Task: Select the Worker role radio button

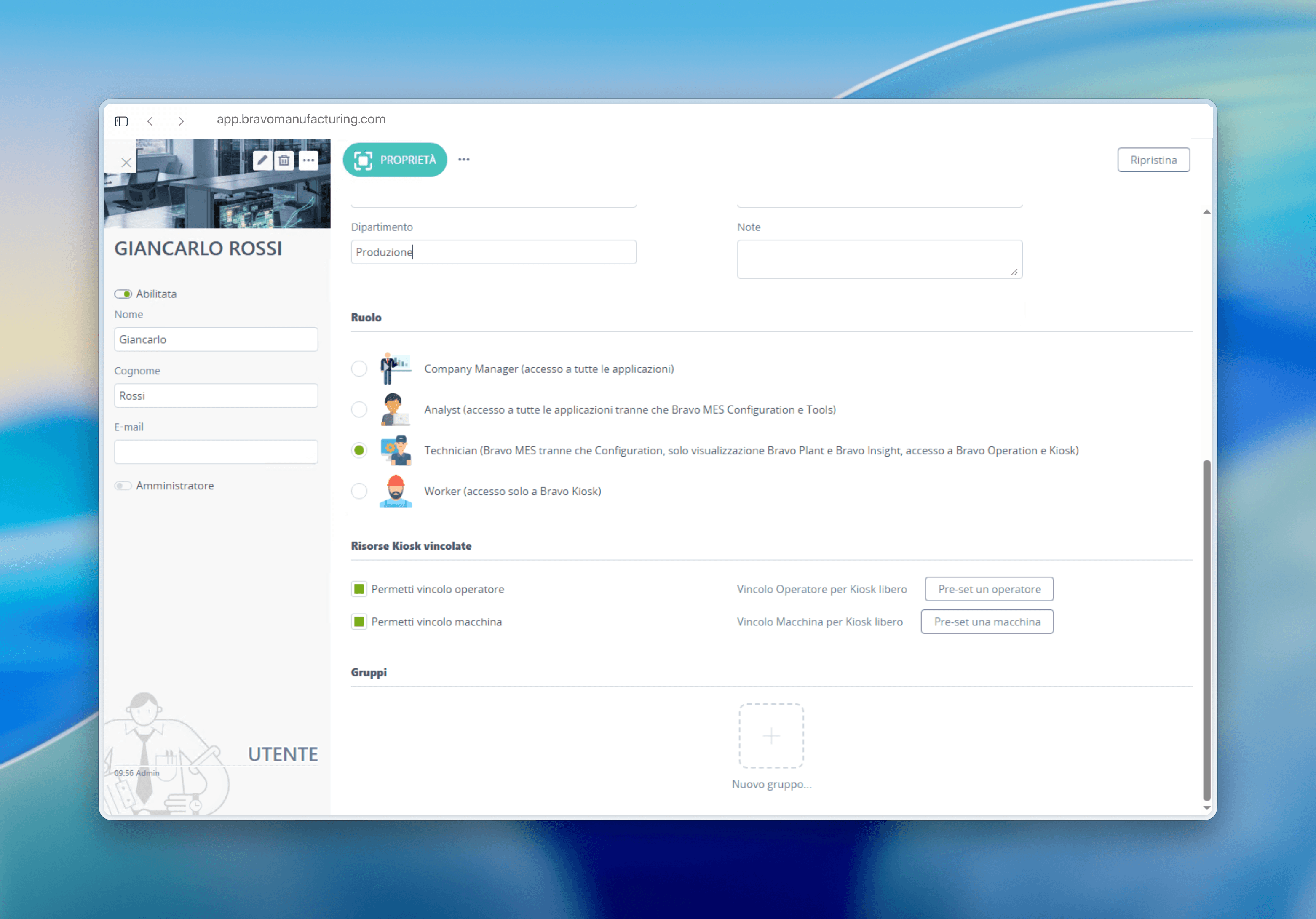Action: click(359, 491)
